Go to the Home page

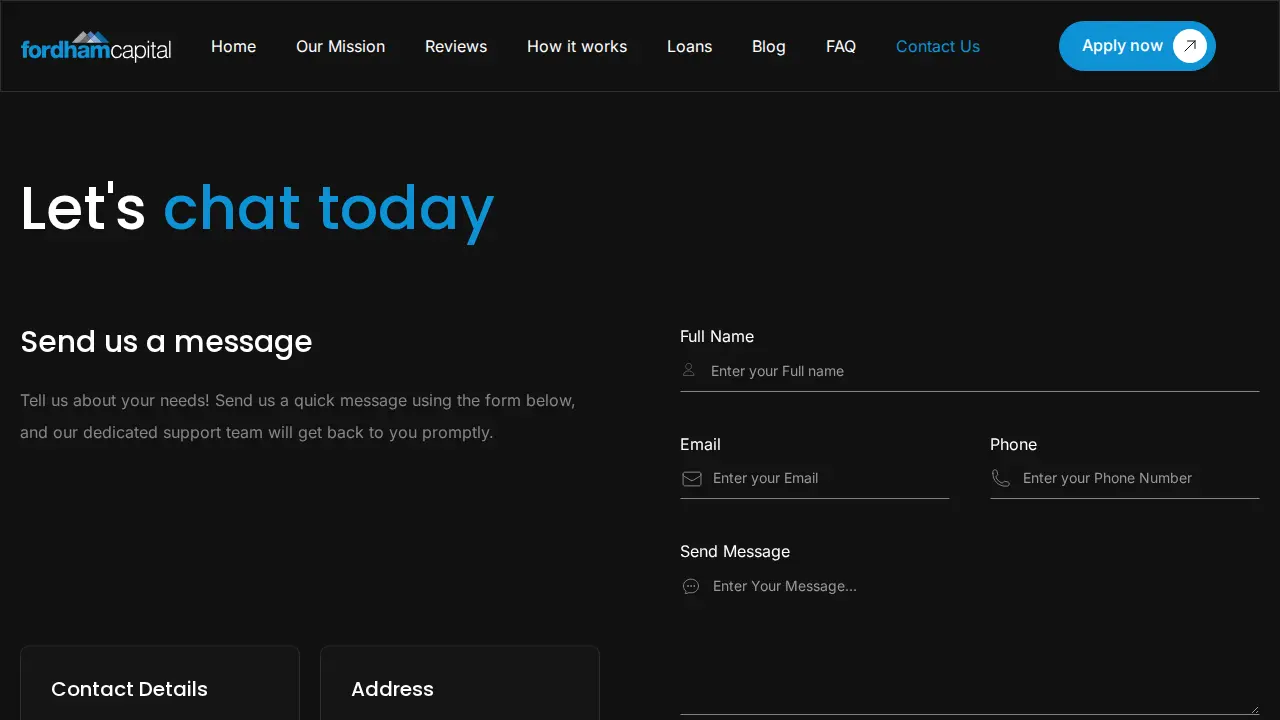coord(233,46)
